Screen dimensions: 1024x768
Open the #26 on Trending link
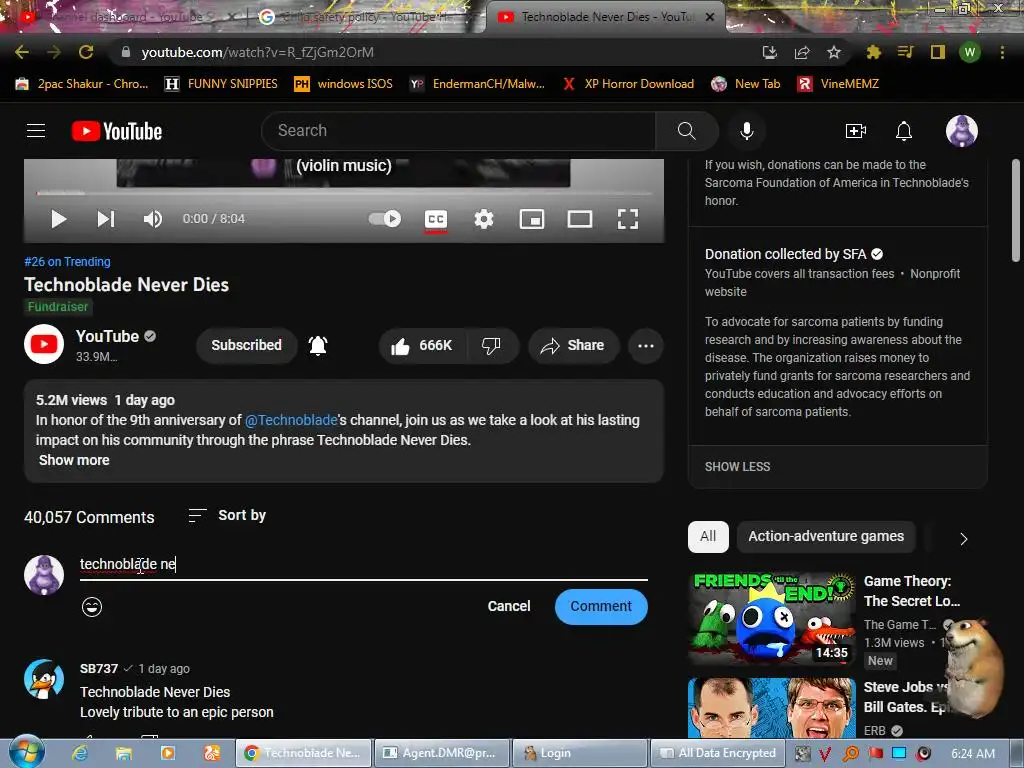(67, 261)
